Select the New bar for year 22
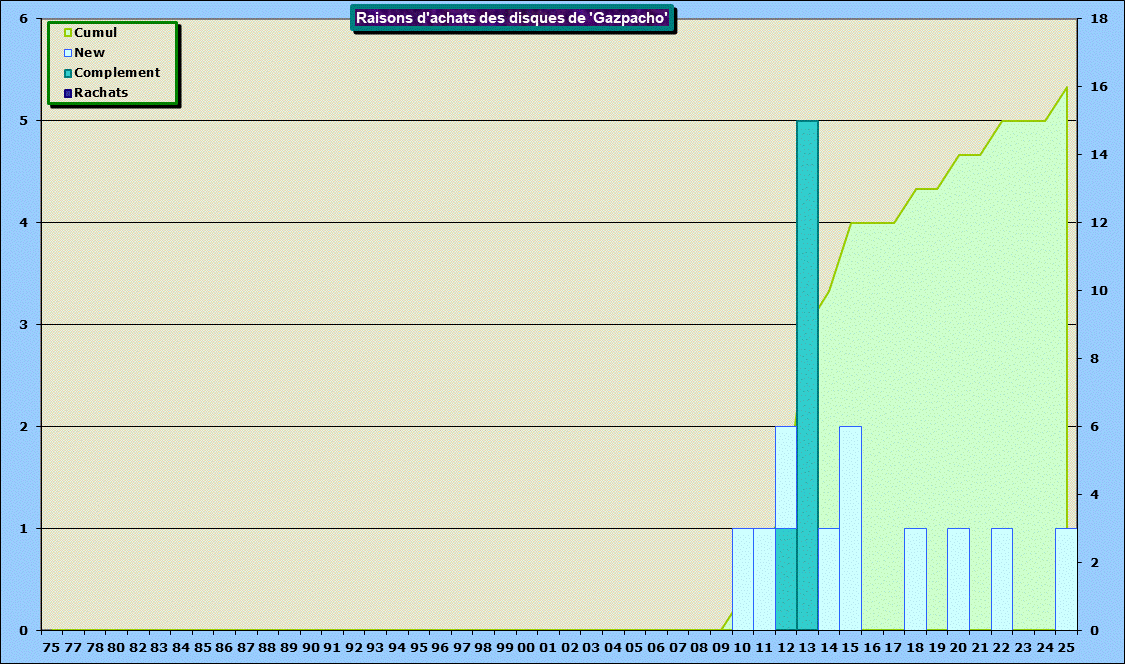The width and height of the screenshot is (1125, 664). click(x=1001, y=579)
